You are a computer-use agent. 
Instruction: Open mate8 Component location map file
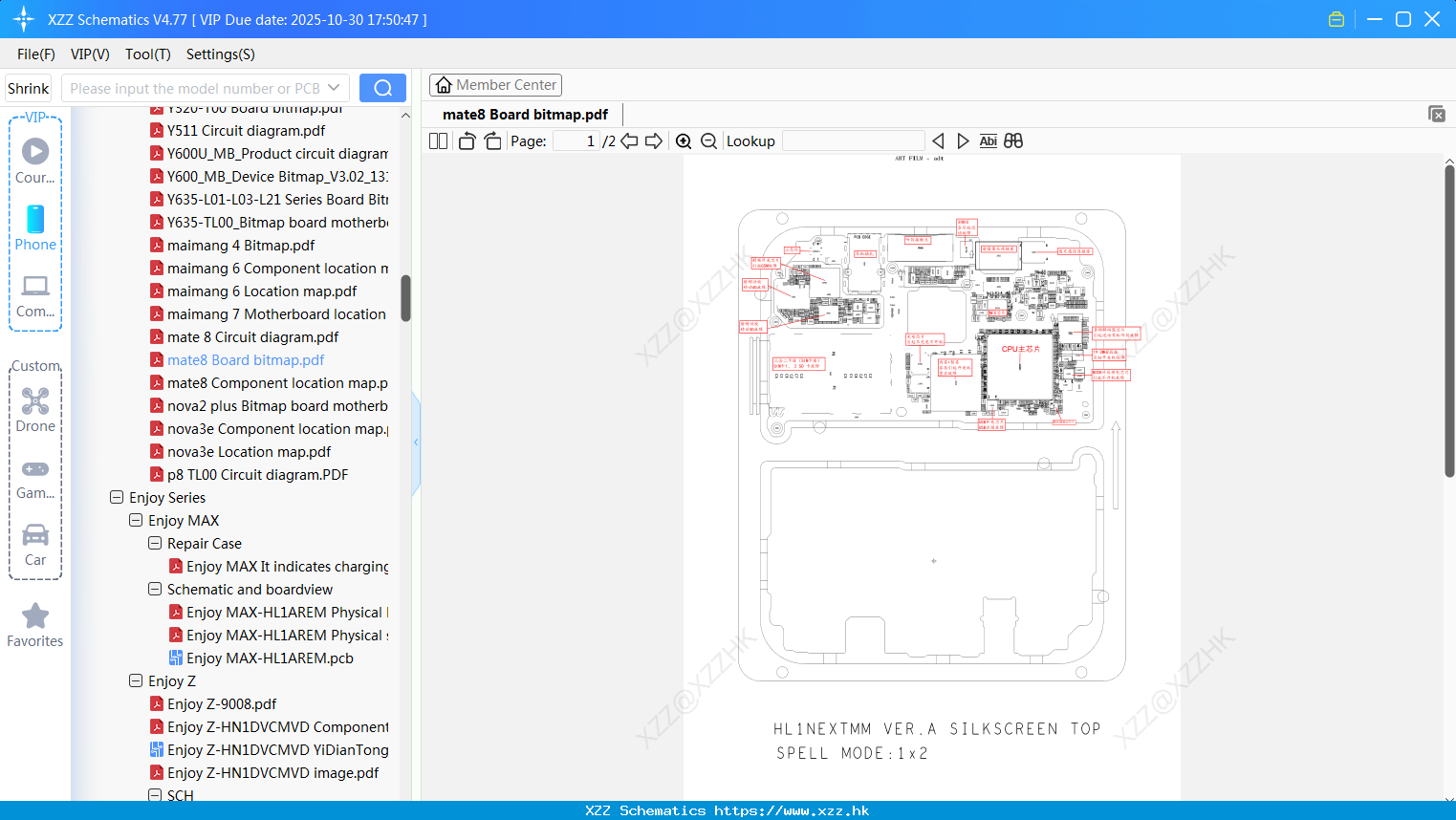(277, 382)
